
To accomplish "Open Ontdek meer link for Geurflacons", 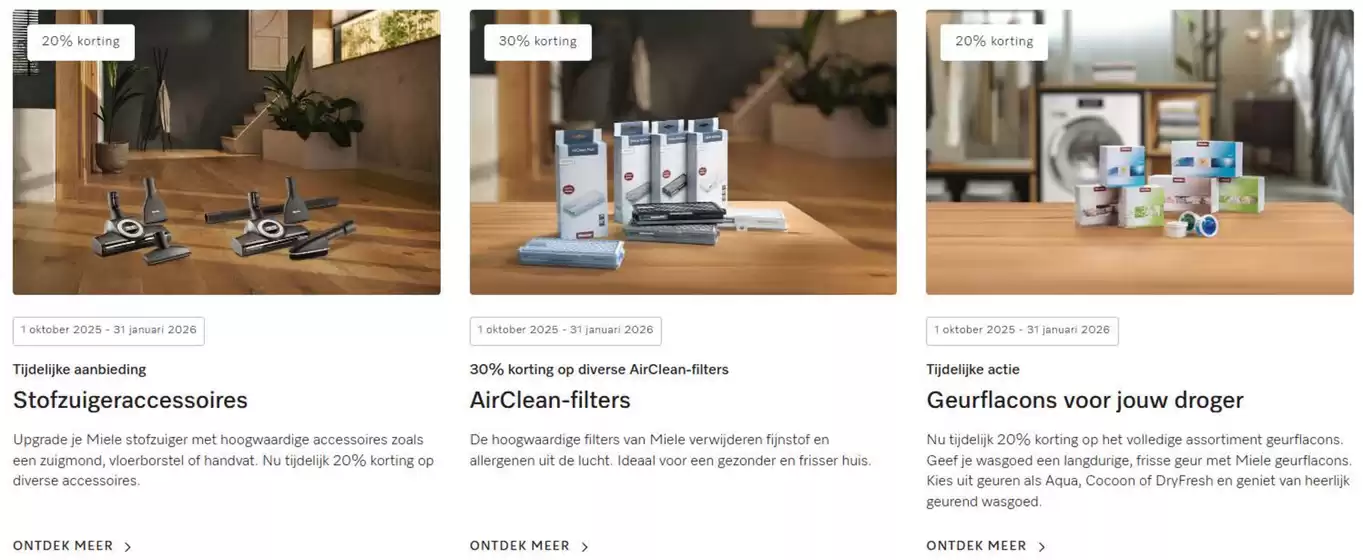I will [986, 546].
